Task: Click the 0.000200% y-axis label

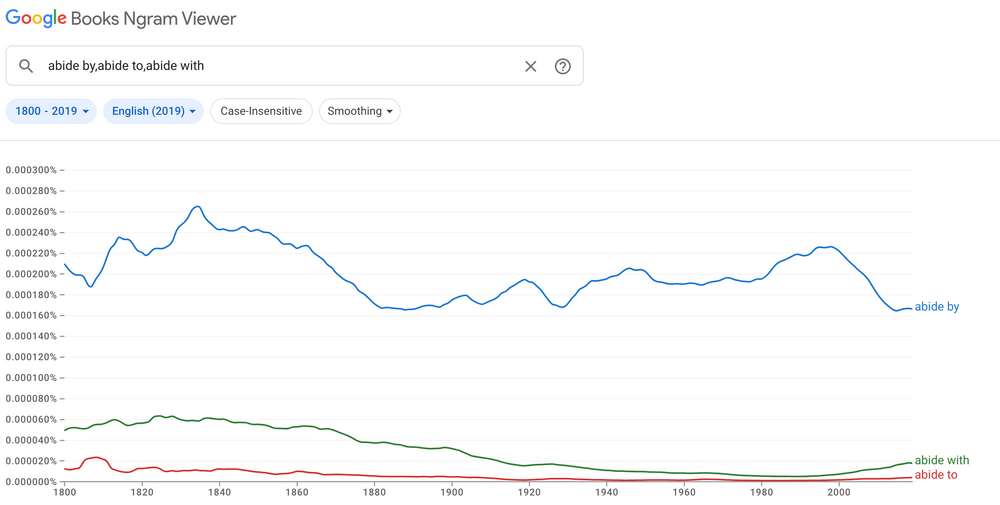Action: [31, 274]
